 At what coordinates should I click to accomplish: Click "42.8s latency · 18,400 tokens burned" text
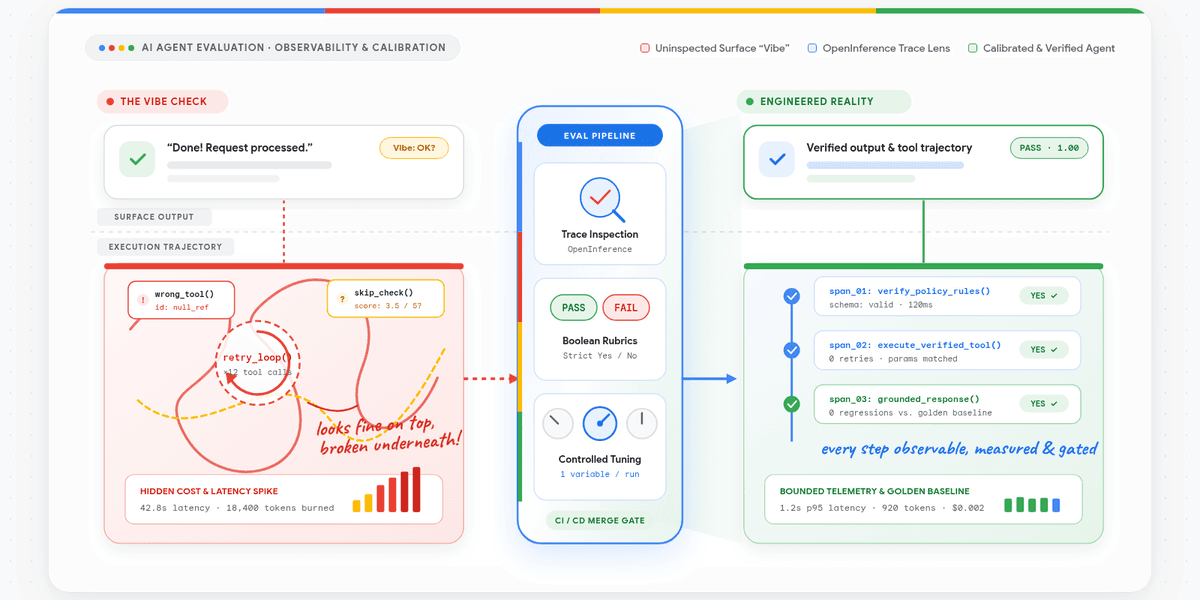(x=236, y=508)
